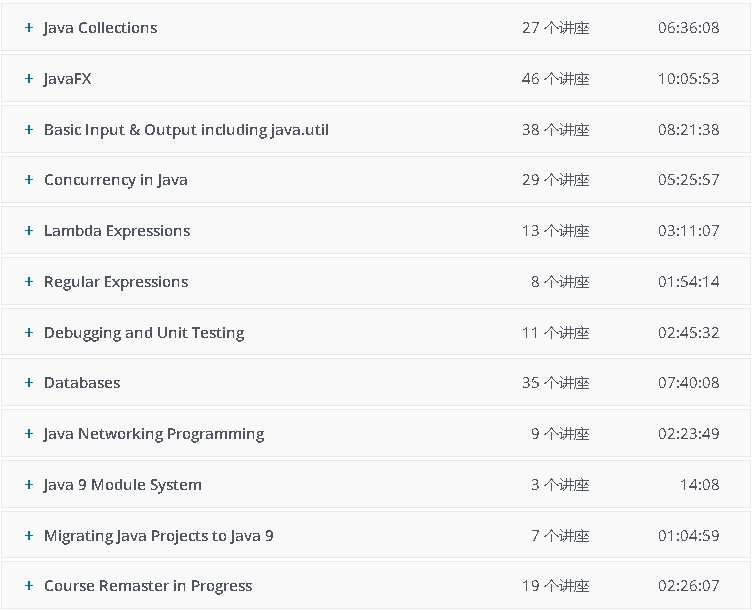This screenshot has width=752, height=611.
Task: Click the Lambda Expressions section title
Action: pyautogui.click(x=117, y=231)
